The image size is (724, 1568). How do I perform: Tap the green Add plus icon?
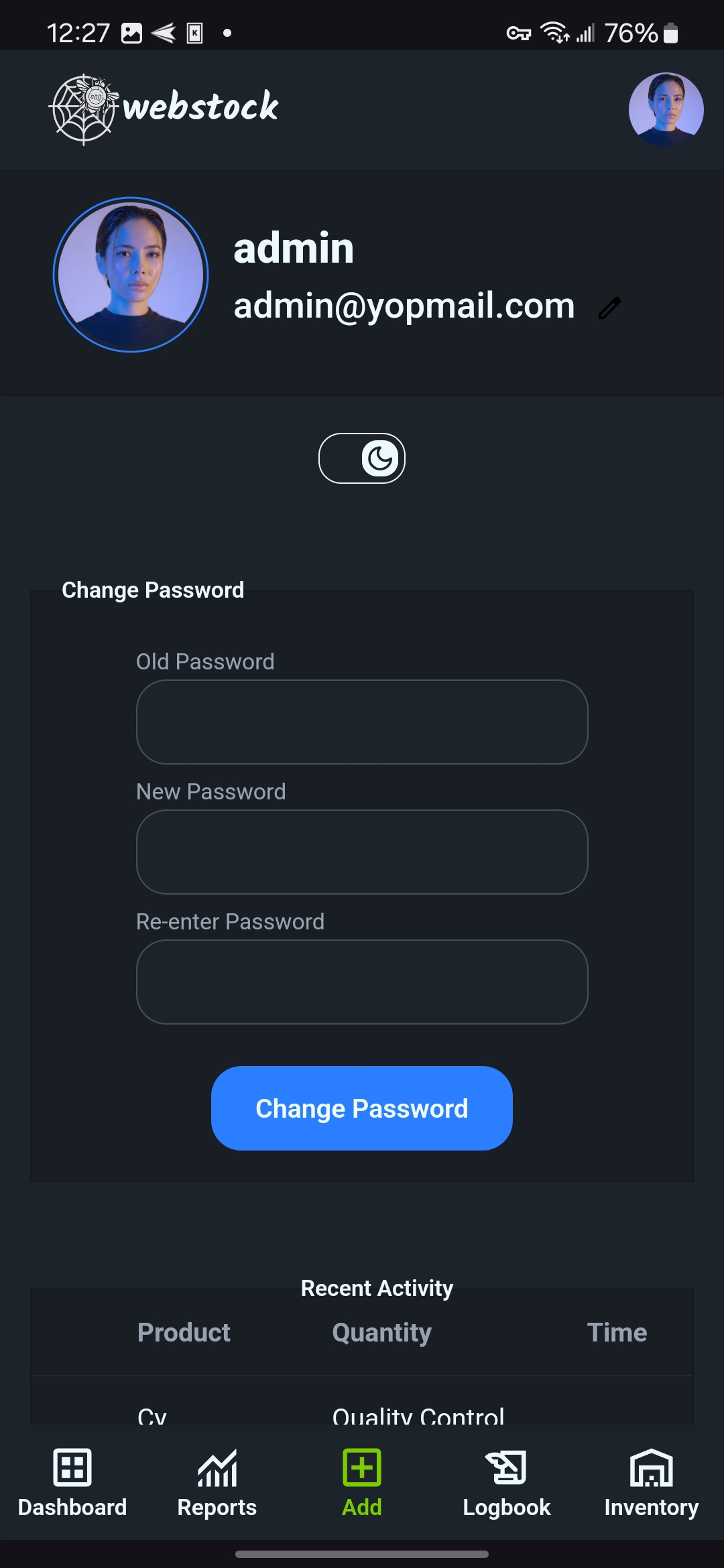[x=362, y=1467]
